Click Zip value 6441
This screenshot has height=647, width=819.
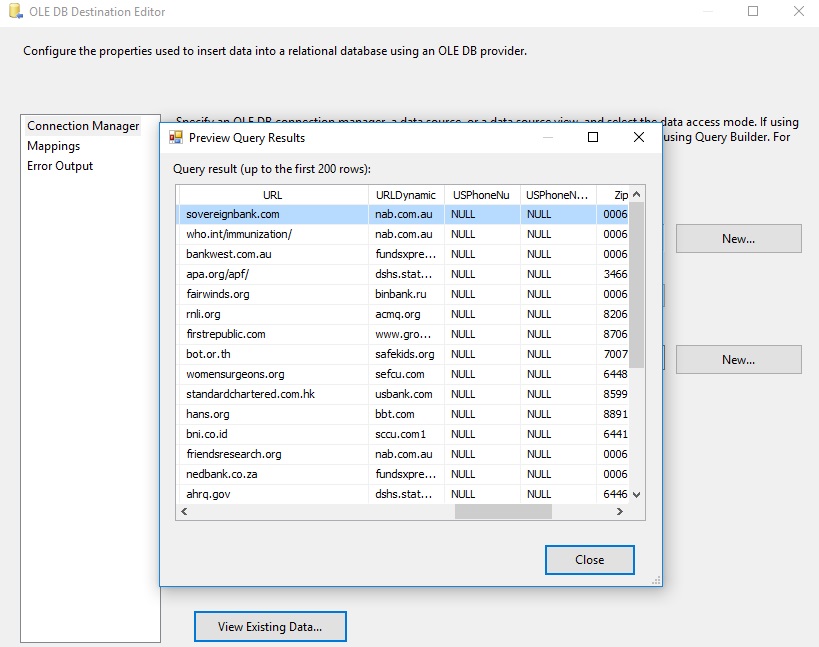[x=613, y=434]
